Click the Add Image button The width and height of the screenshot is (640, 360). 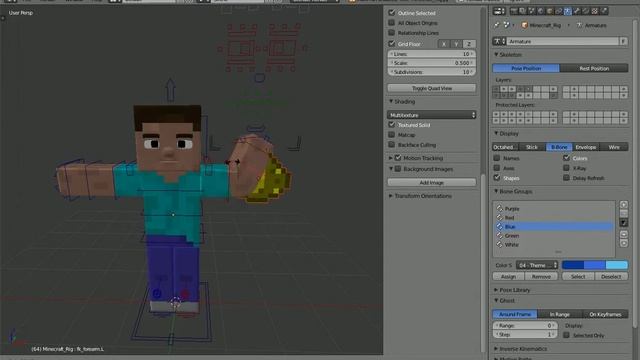click(x=431, y=182)
